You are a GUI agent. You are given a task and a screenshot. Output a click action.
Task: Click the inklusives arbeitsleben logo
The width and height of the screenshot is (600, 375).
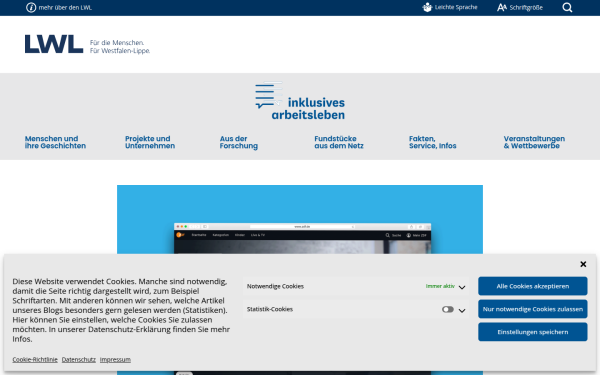(x=300, y=101)
